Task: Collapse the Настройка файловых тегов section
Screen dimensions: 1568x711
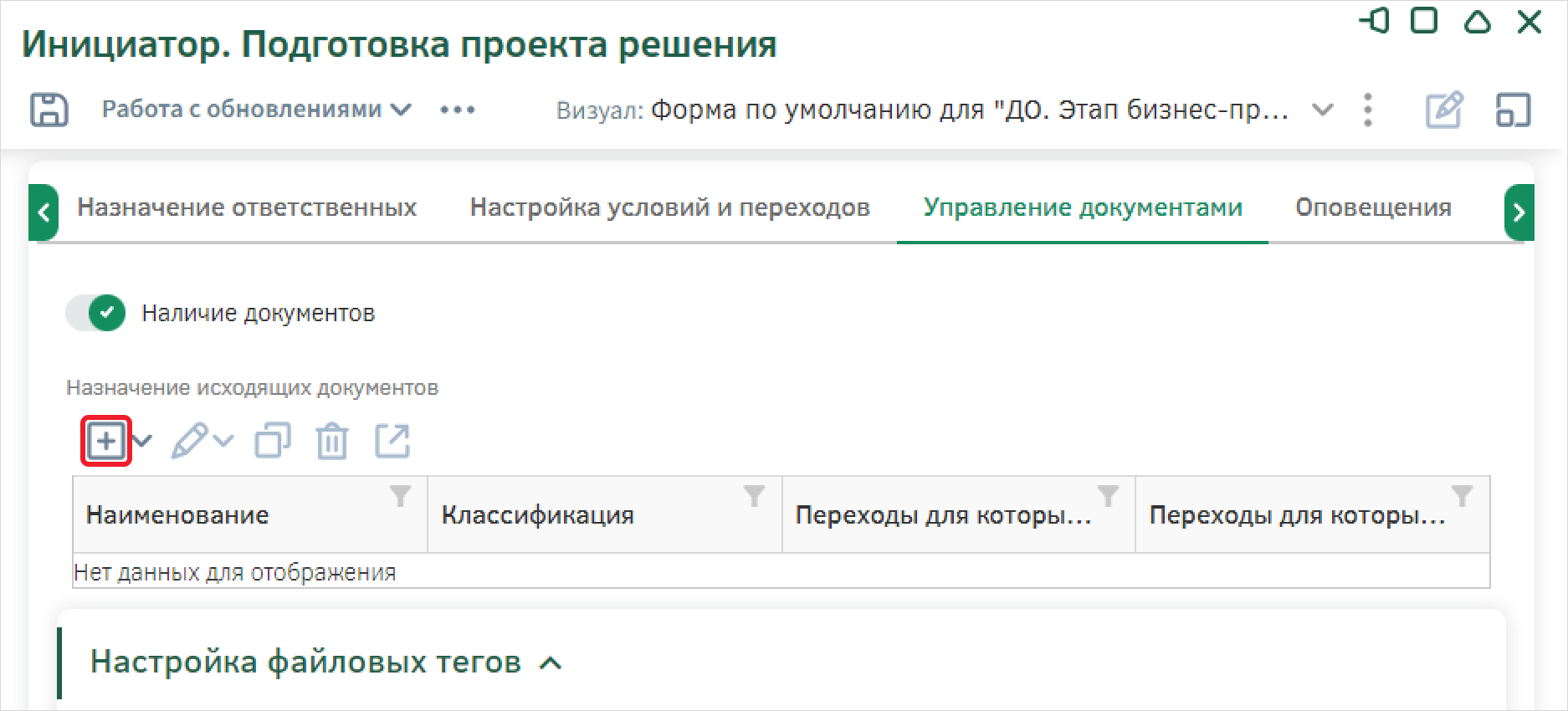Action: click(x=551, y=663)
